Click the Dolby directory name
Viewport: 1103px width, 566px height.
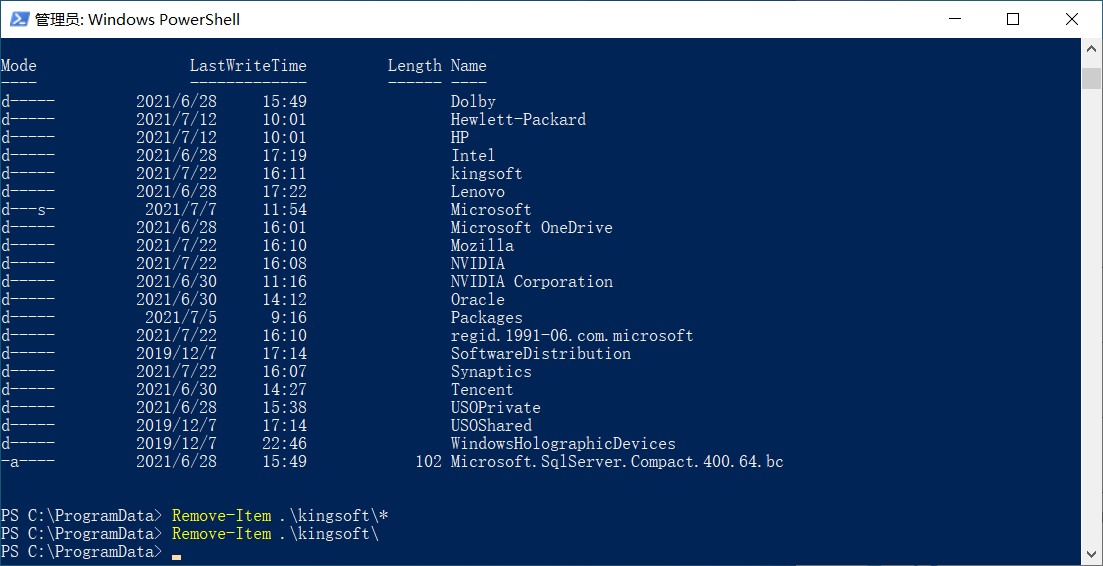pyautogui.click(x=473, y=101)
